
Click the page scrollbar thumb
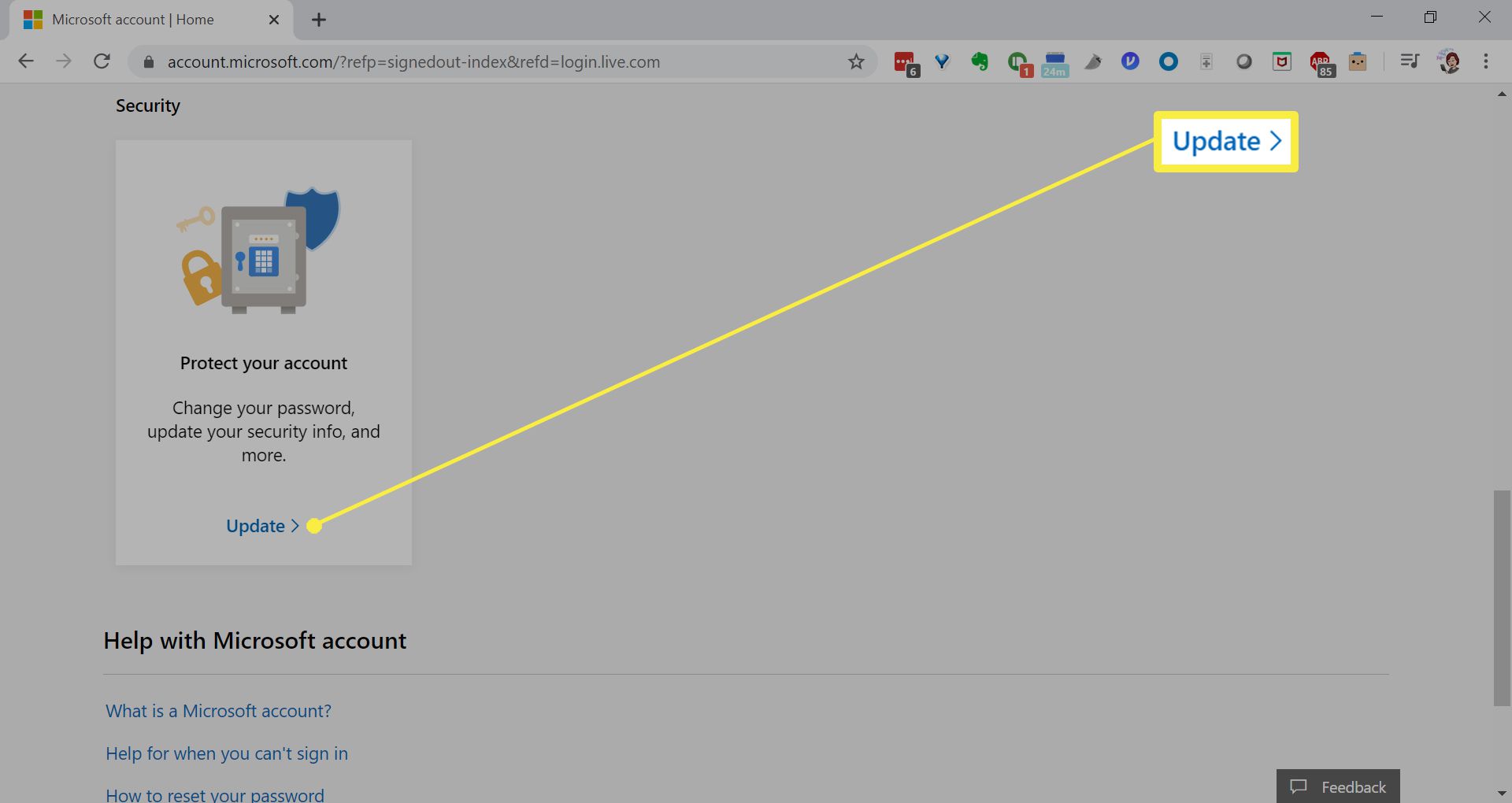(1502, 598)
